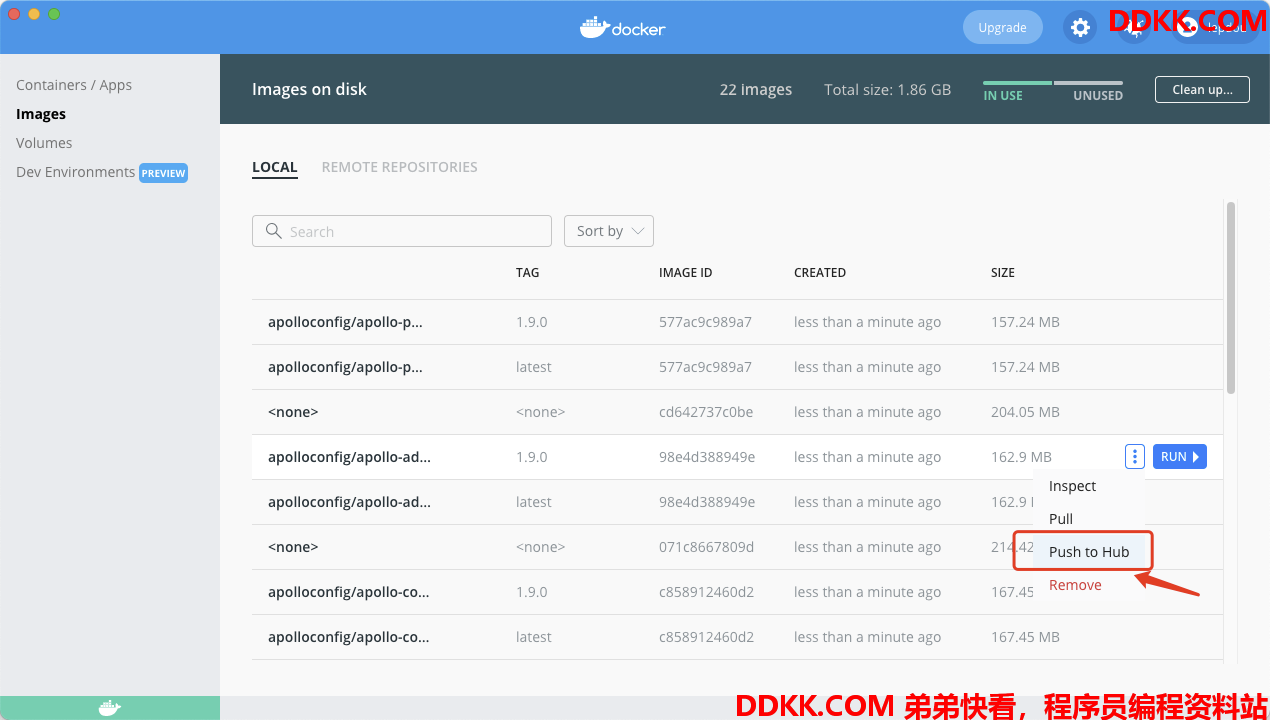Select Images in the sidebar

pyautogui.click(x=41, y=114)
